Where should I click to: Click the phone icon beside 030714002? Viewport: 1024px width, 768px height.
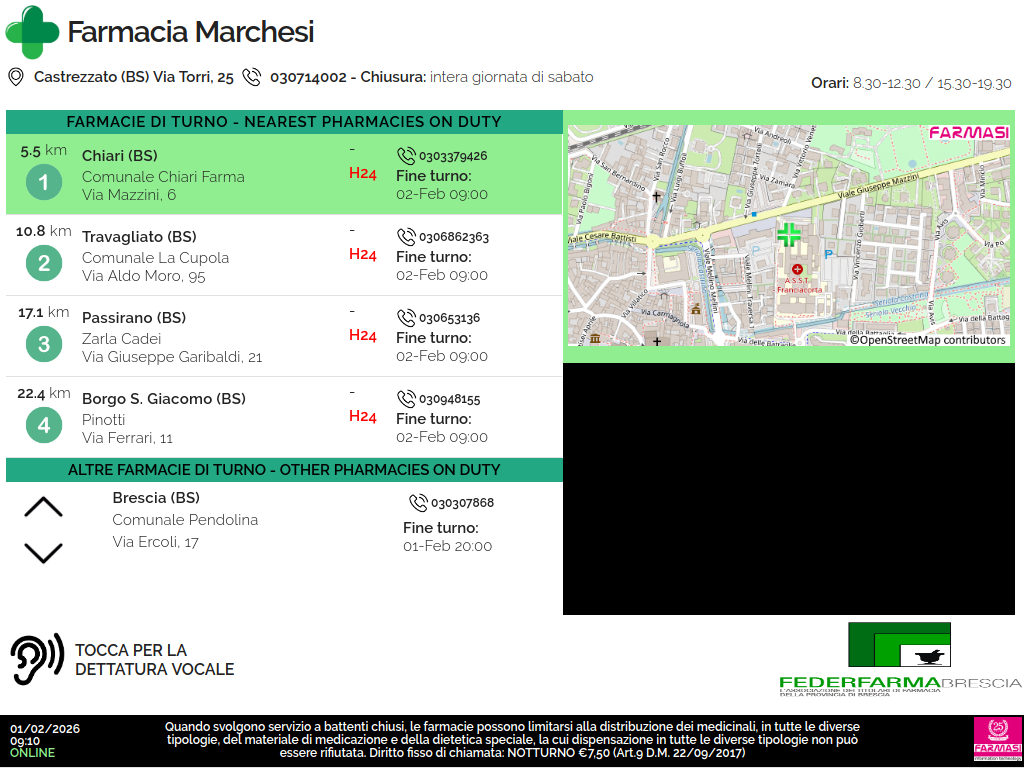point(252,77)
